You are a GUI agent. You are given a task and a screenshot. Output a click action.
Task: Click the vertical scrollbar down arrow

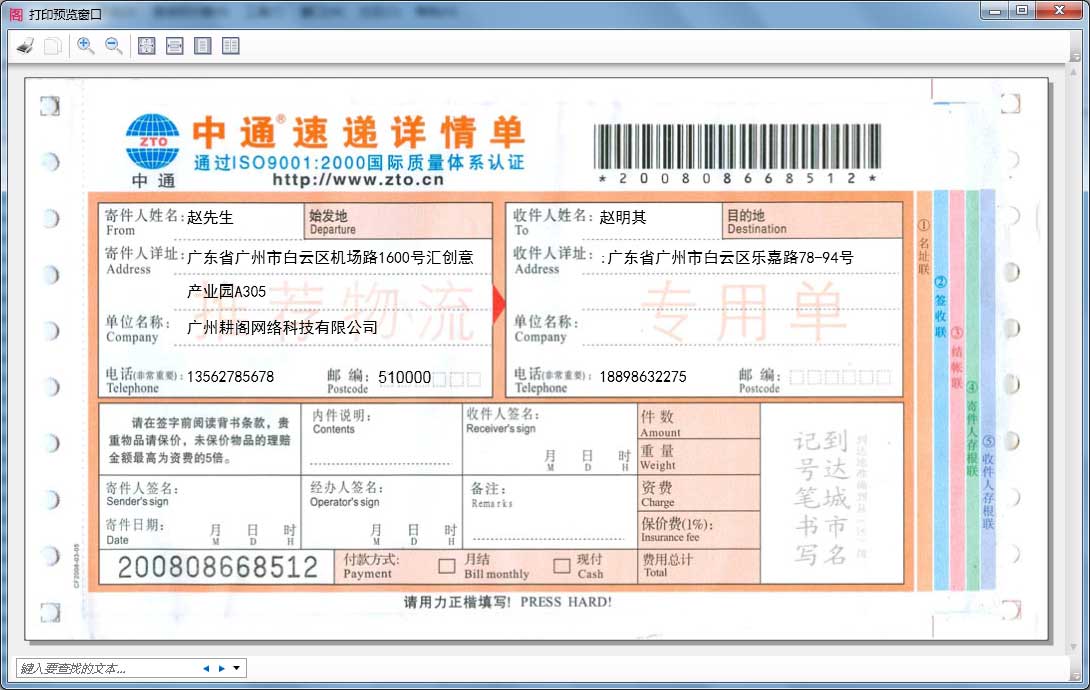pos(1075,646)
